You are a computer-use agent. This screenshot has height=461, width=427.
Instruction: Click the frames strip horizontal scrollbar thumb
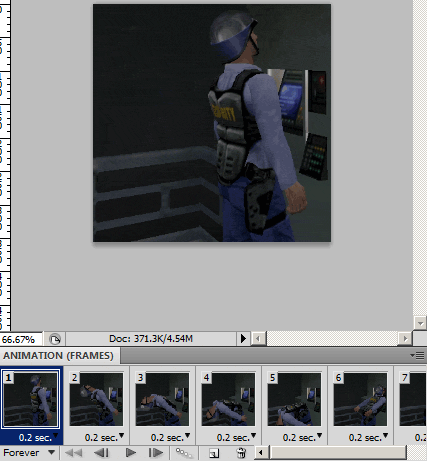click(x=337, y=453)
